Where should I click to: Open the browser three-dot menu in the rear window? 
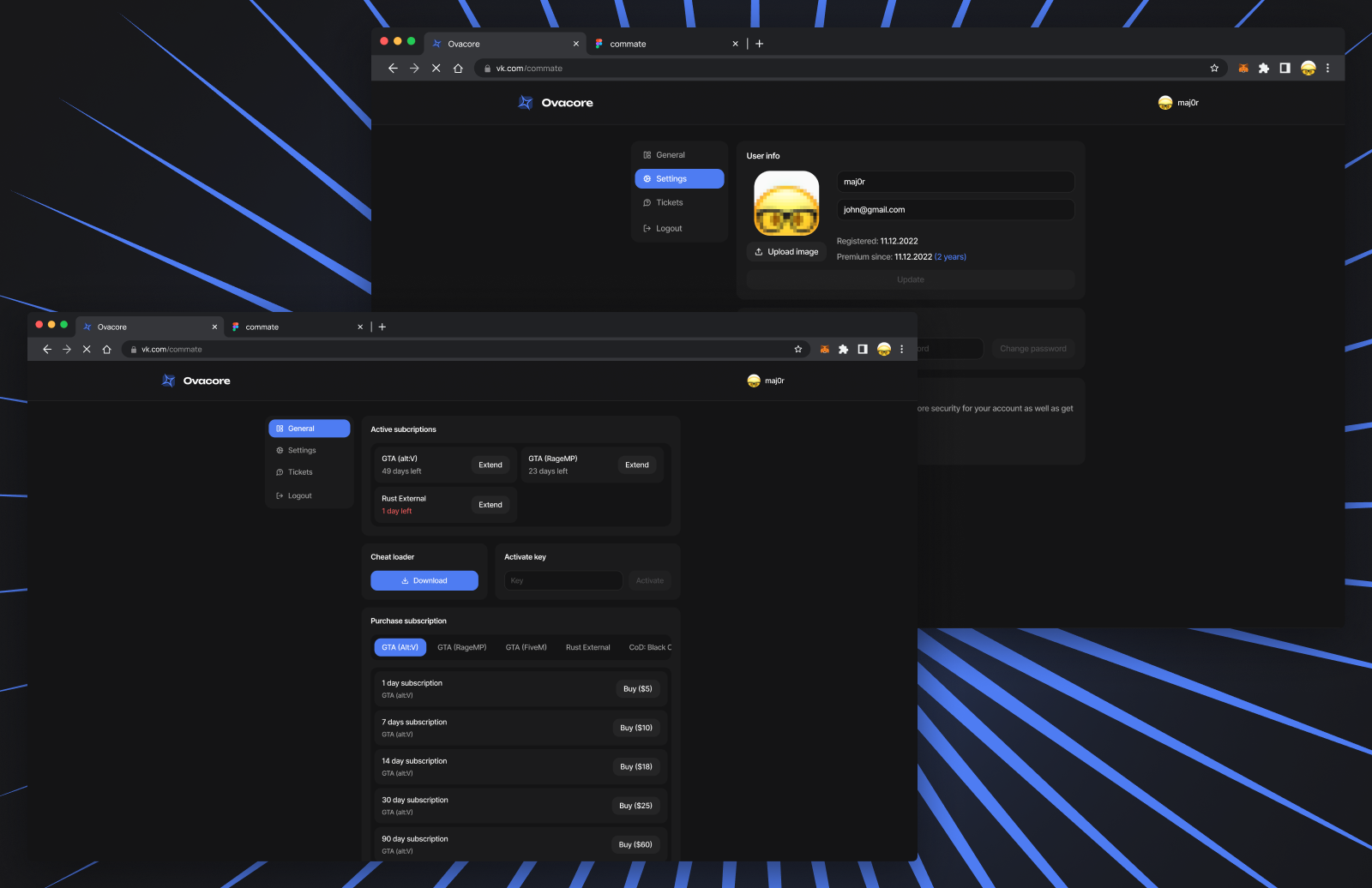1327,68
